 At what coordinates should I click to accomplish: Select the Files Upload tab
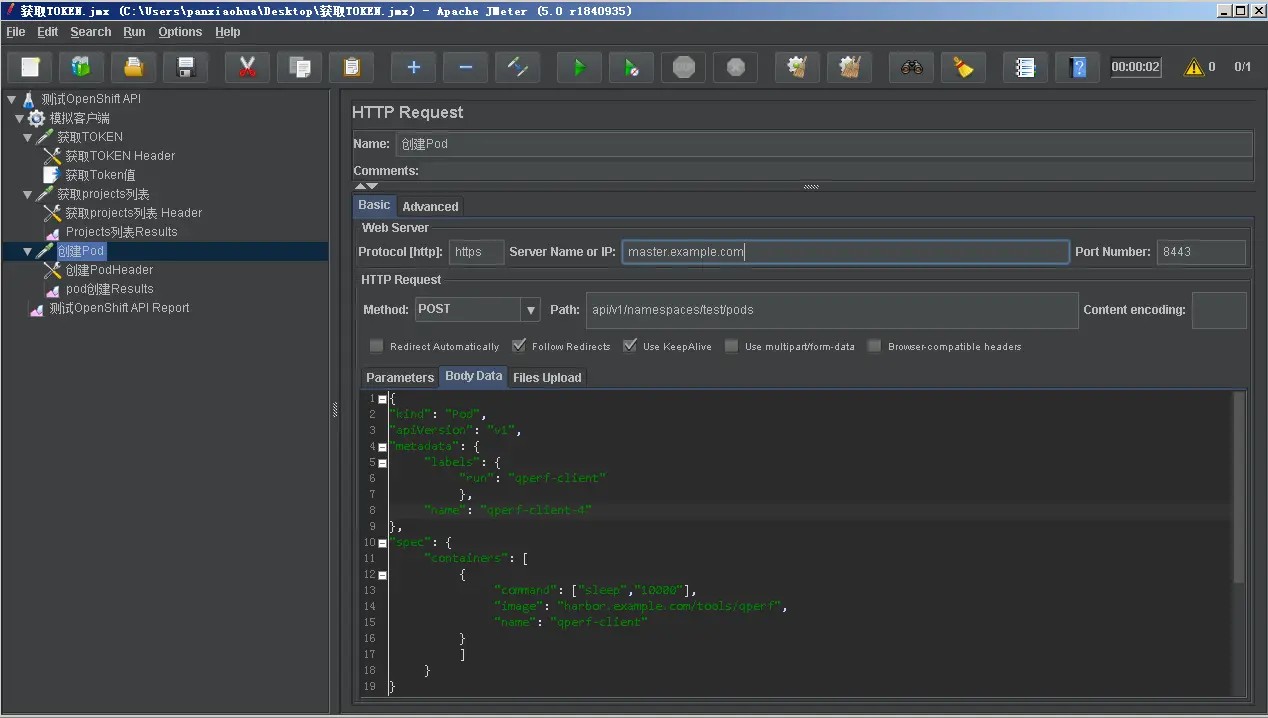[546, 377]
